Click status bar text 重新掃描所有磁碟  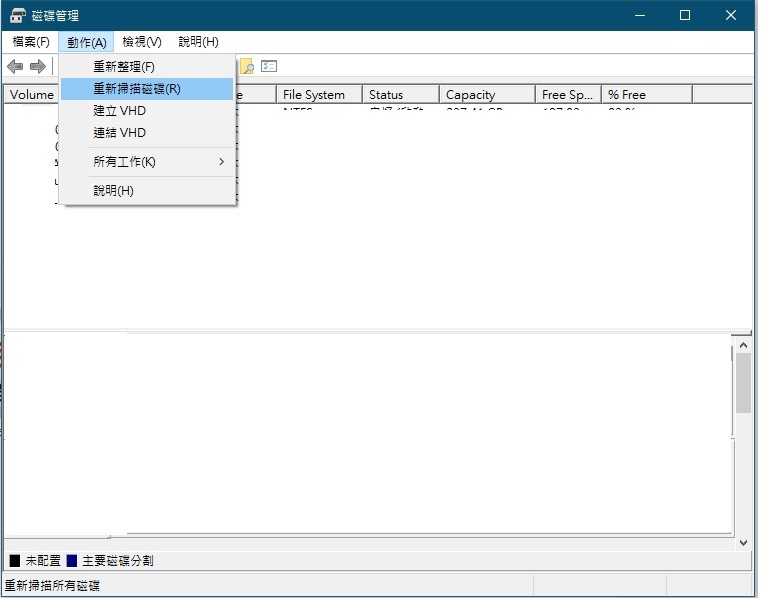(52, 585)
